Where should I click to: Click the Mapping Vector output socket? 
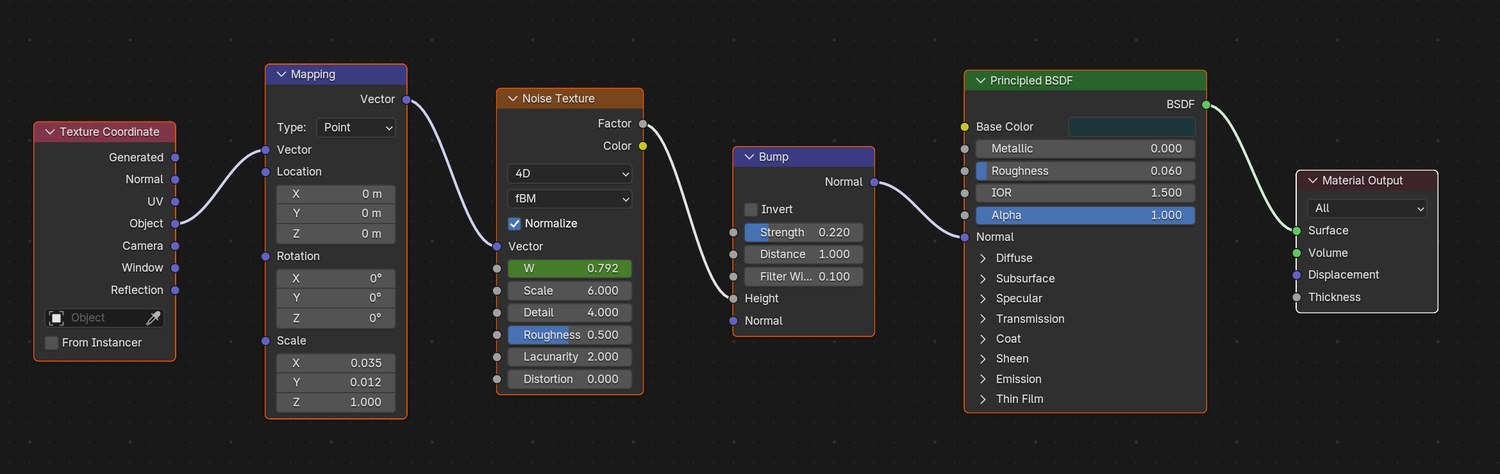(406, 99)
